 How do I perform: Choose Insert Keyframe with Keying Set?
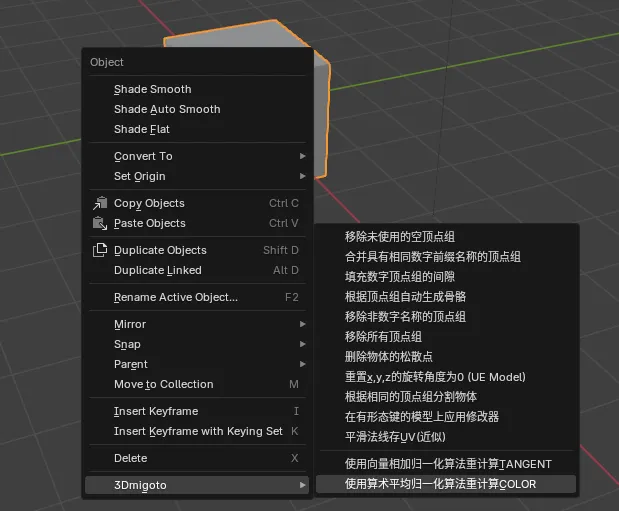(x=197, y=431)
